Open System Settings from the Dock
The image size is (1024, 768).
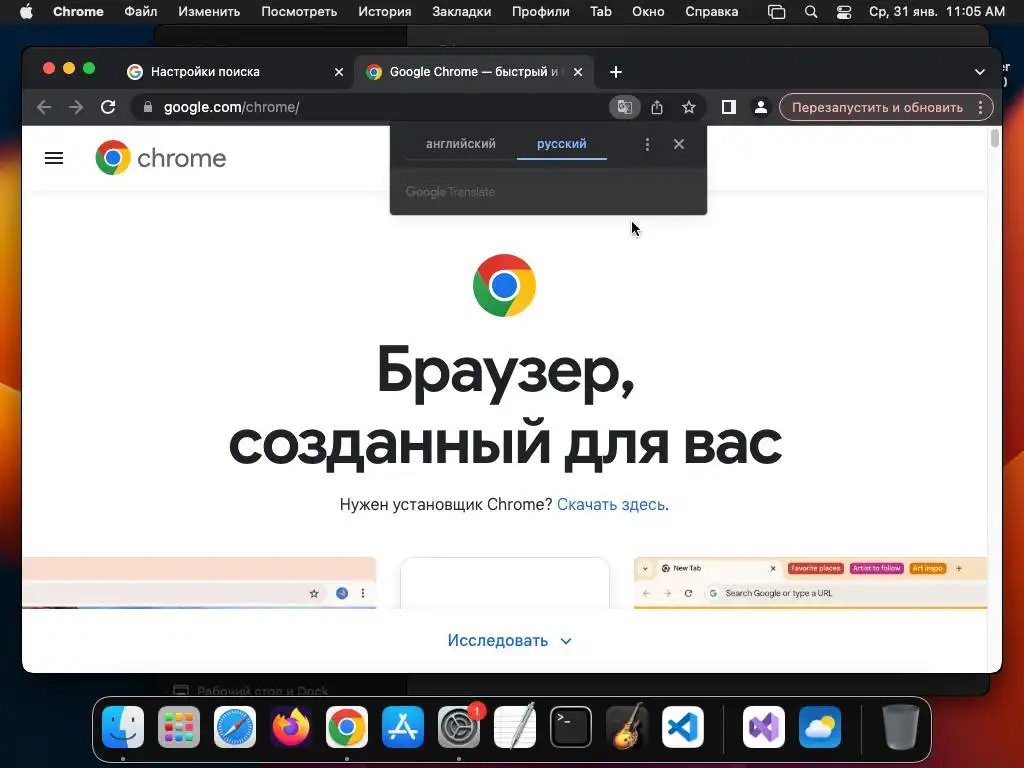tap(459, 727)
